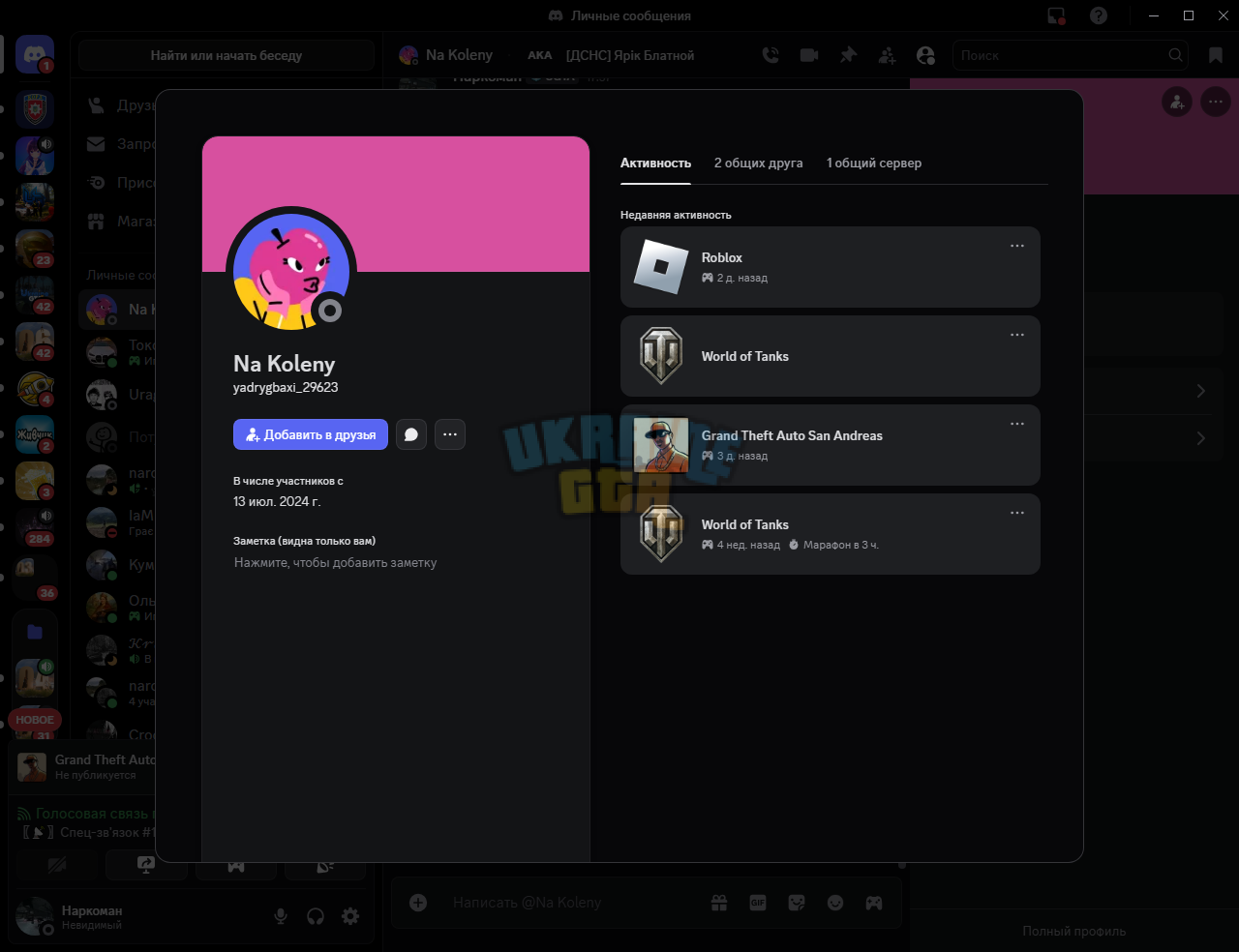This screenshot has height=952, width=1239.
Task: Click the Na Koleny name in the chat header
Action: click(459, 55)
